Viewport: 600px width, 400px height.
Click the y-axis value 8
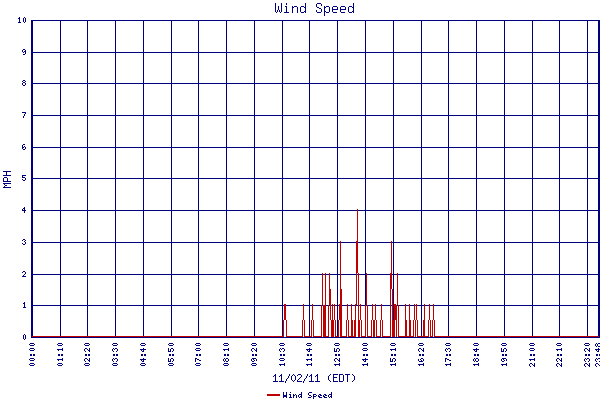(x=24, y=83)
